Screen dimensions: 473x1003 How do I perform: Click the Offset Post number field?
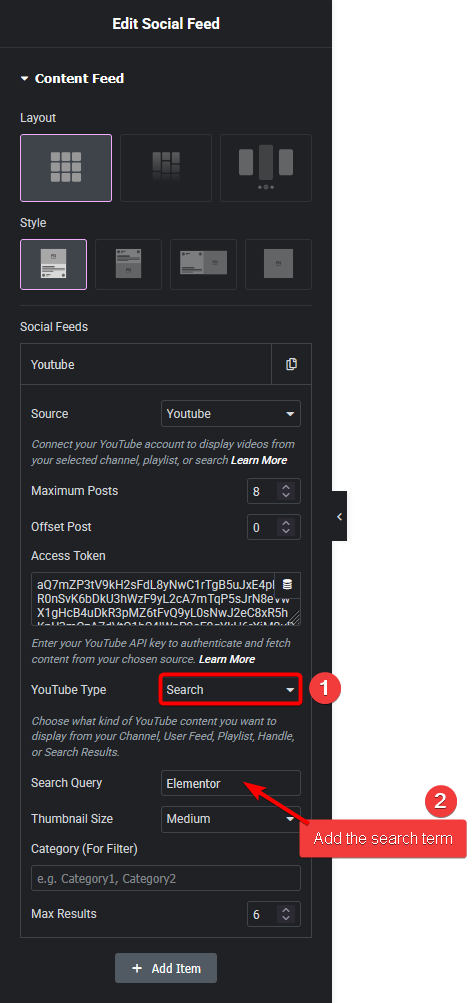[x=274, y=527]
